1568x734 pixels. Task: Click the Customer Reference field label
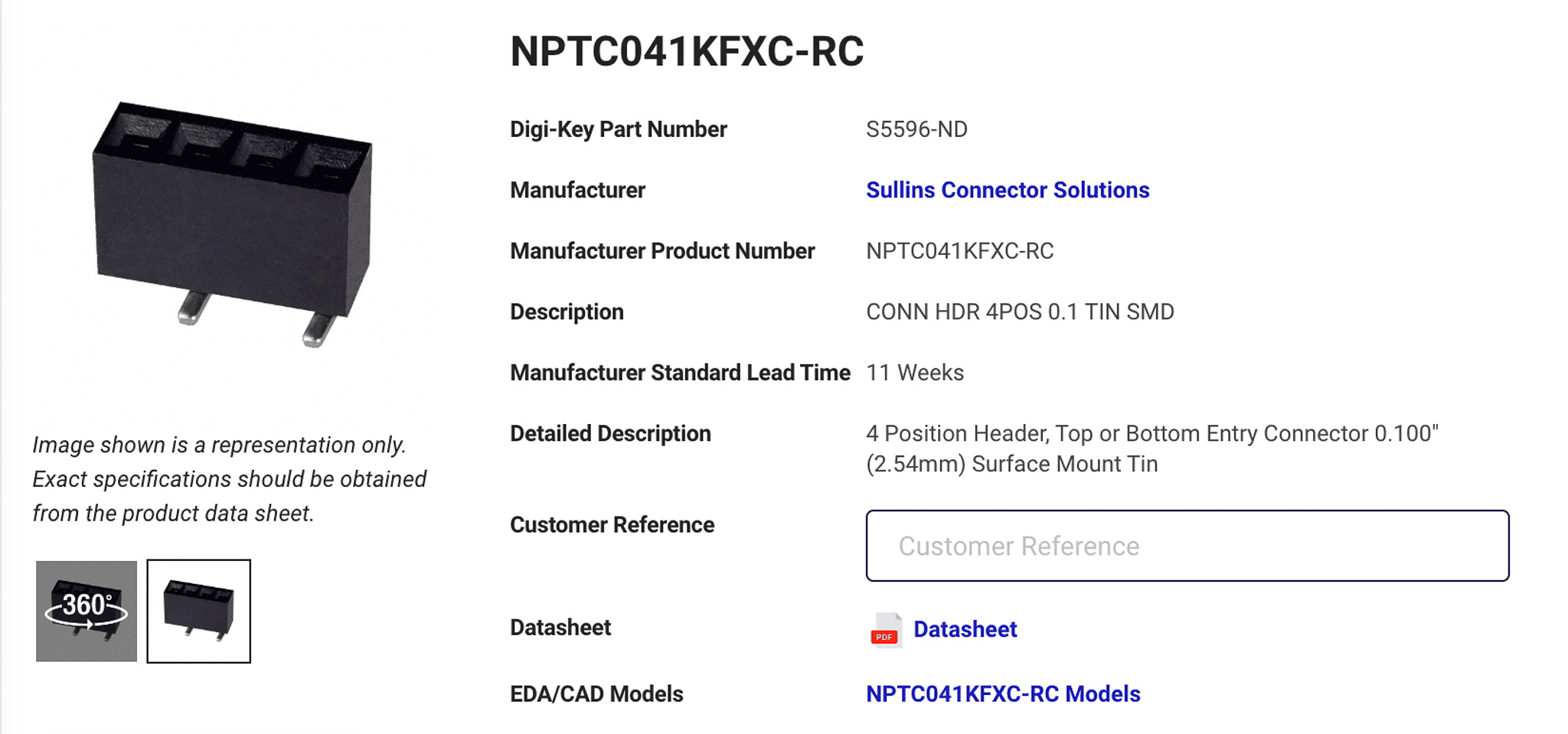[x=612, y=525]
